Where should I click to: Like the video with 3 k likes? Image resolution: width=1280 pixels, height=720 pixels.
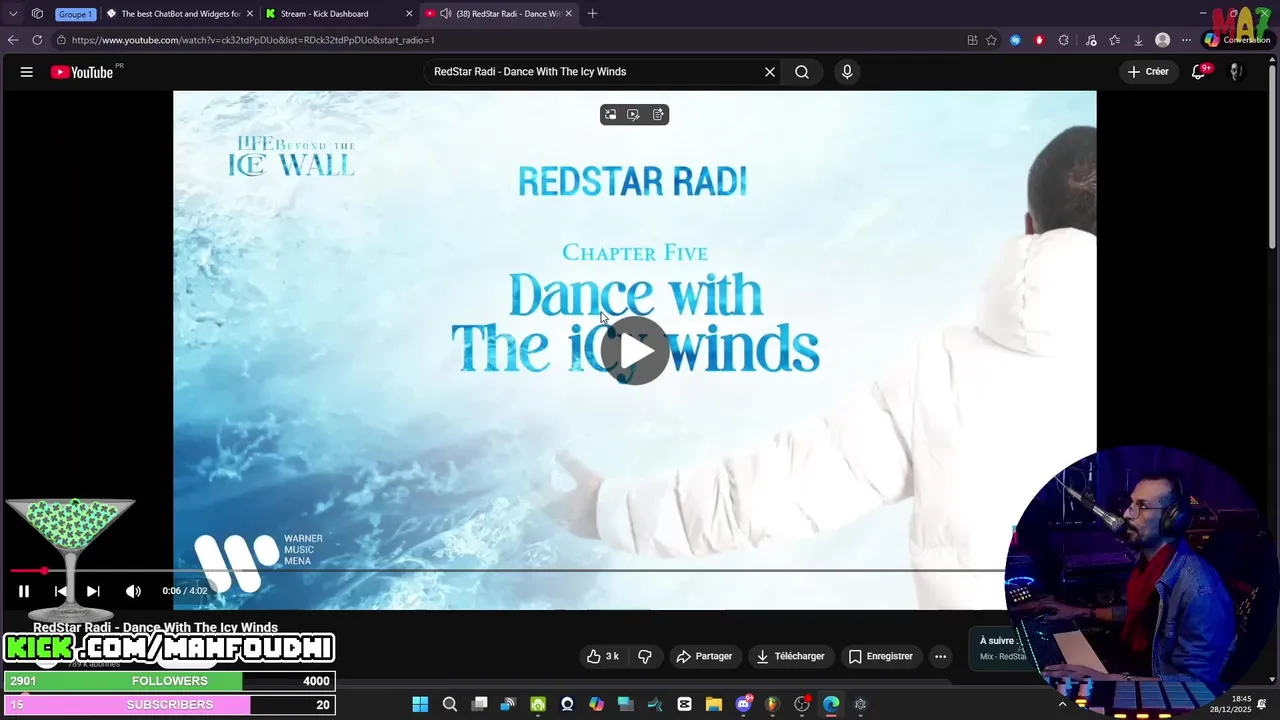pyautogui.click(x=603, y=656)
